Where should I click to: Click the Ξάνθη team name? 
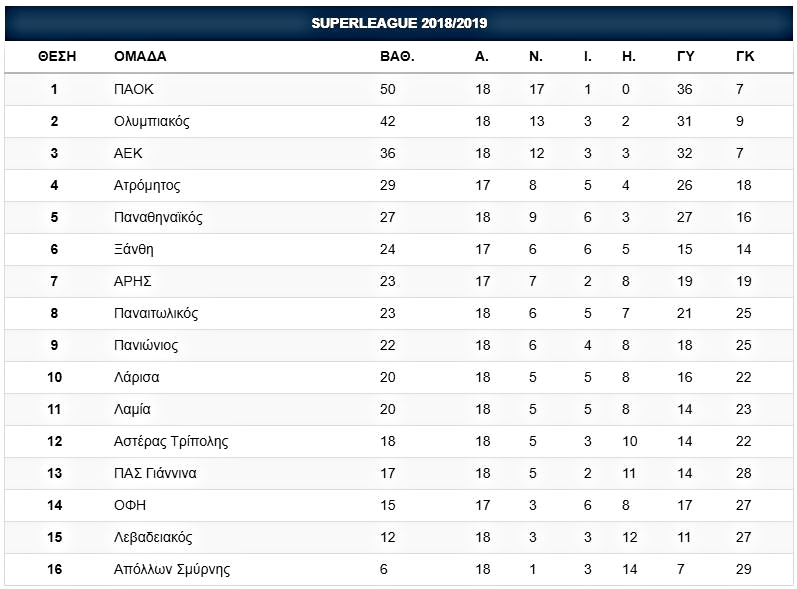(x=134, y=250)
